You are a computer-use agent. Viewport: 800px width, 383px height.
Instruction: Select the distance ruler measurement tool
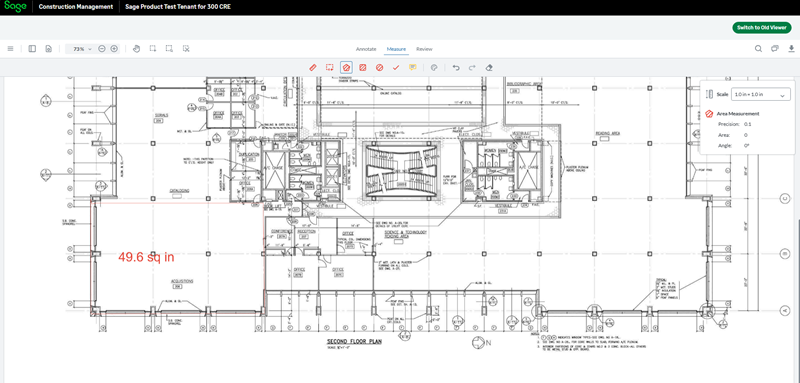pos(313,67)
